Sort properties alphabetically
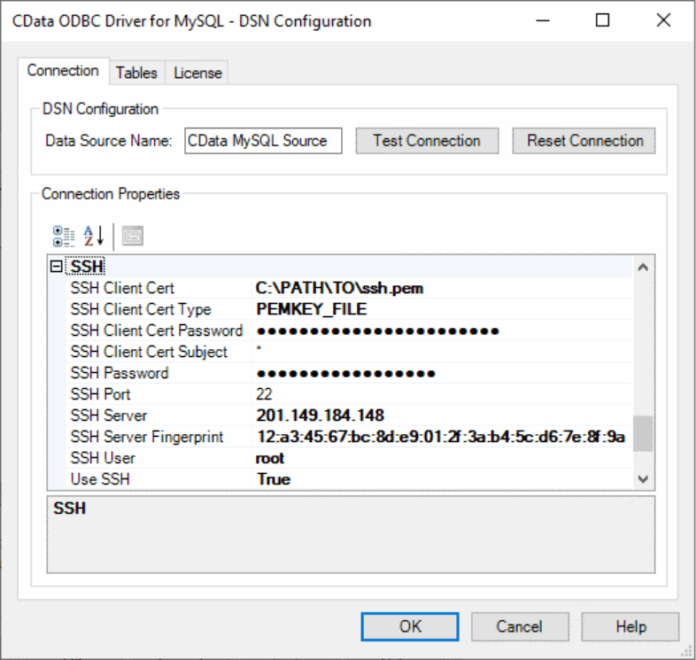The width and height of the screenshot is (696, 660). (x=94, y=236)
